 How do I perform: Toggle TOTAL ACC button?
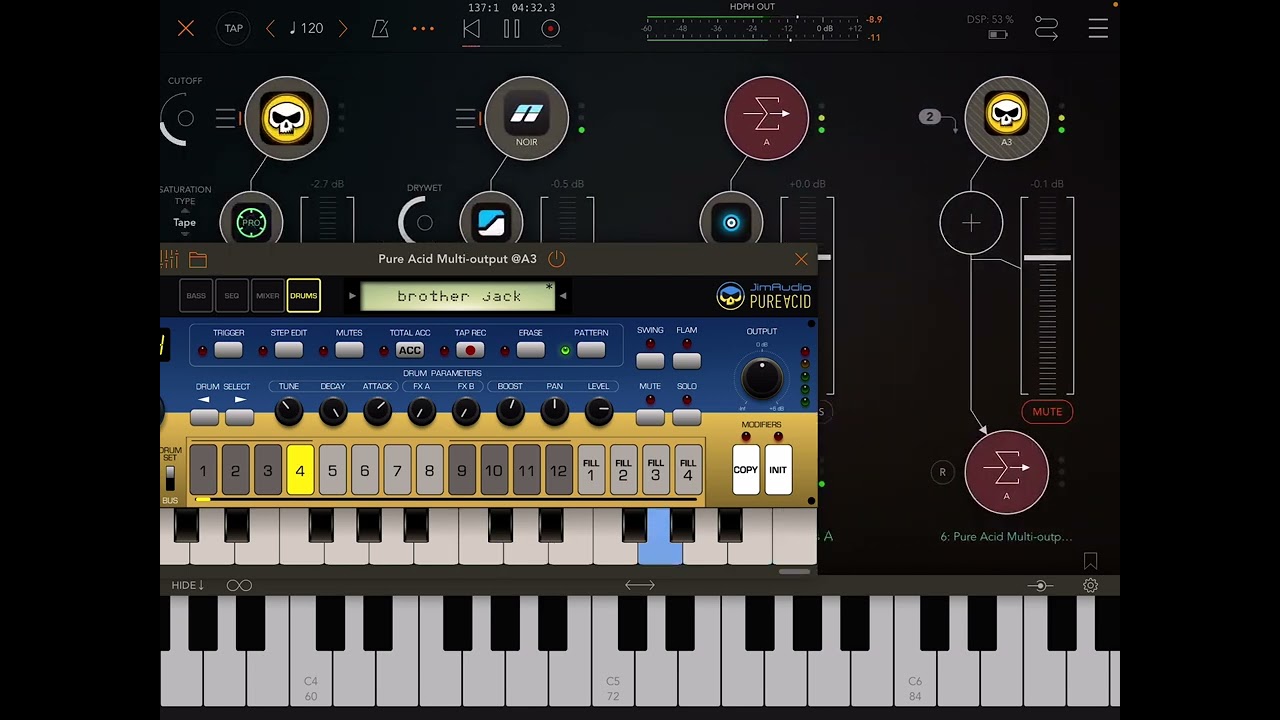410,350
